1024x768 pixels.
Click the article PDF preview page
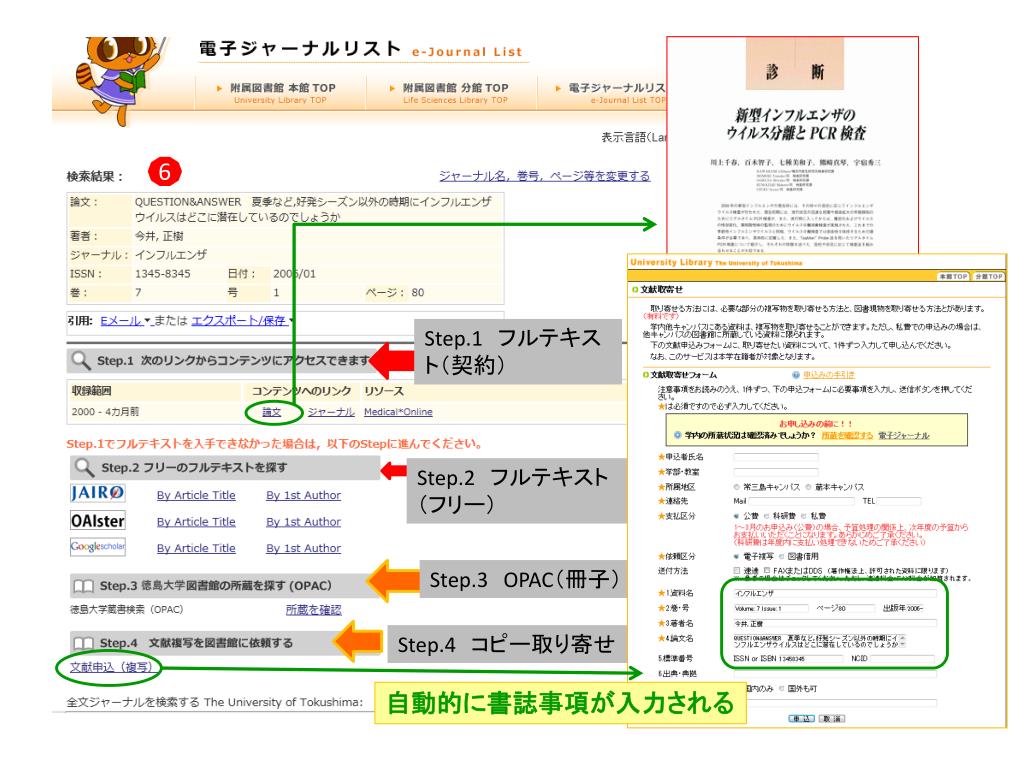pyautogui.click(x=792, y=145)
